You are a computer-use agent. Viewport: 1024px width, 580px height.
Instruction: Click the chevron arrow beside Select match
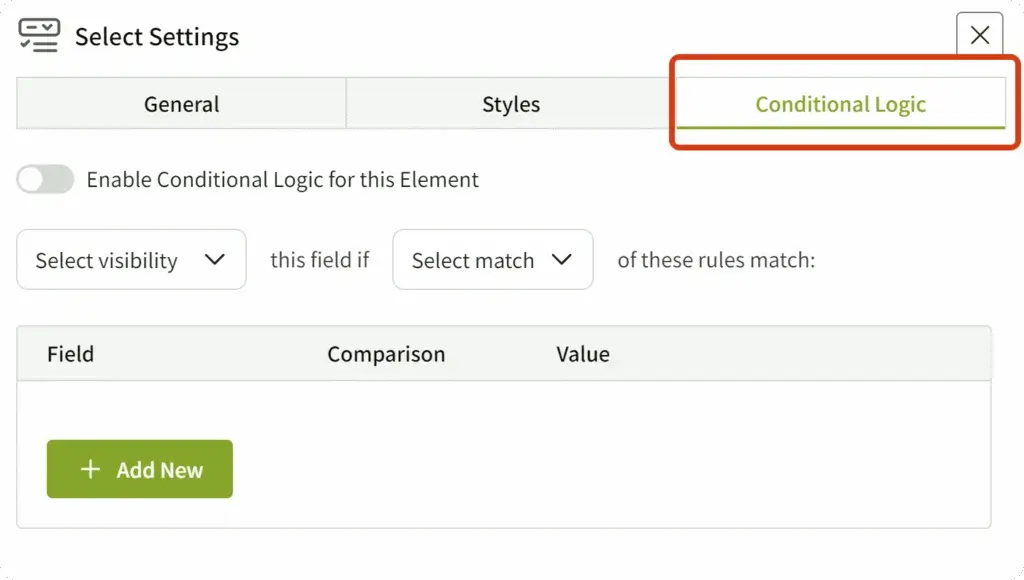(x=561, y=260)
